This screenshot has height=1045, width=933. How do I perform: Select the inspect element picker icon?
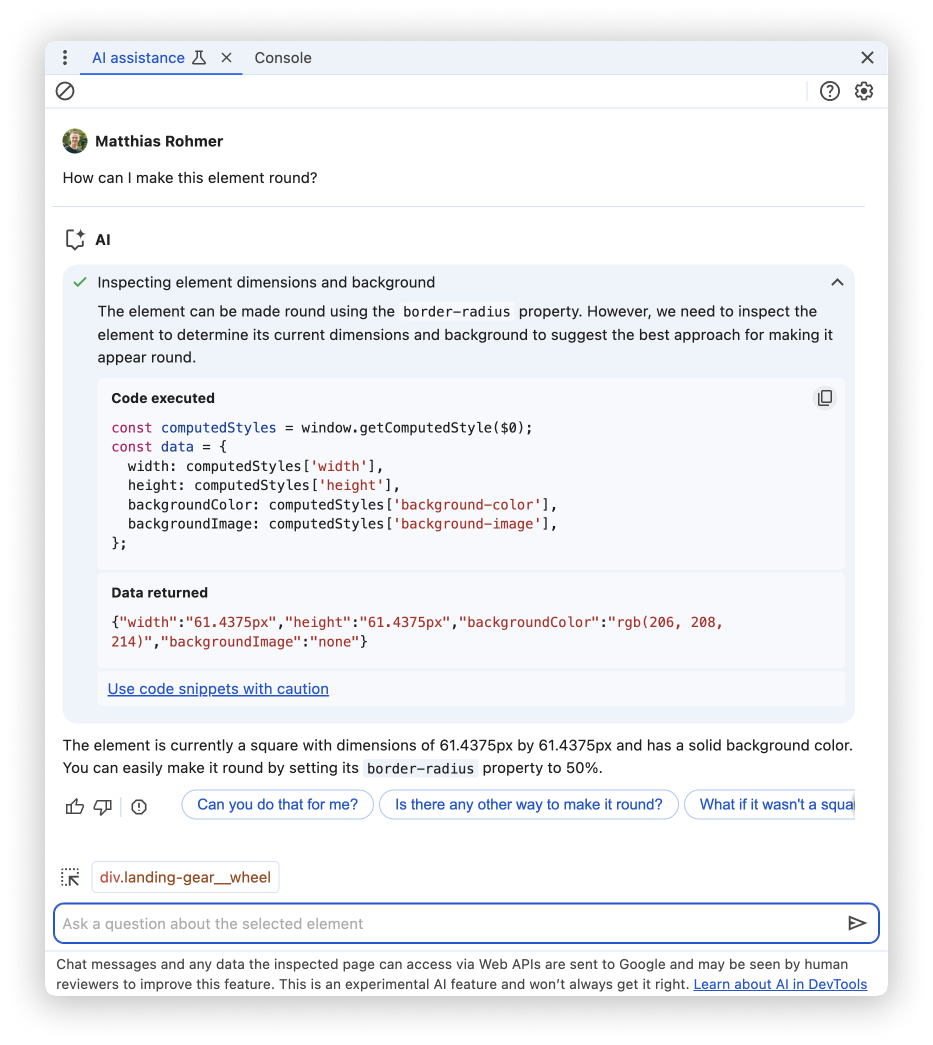pos(70,877)
